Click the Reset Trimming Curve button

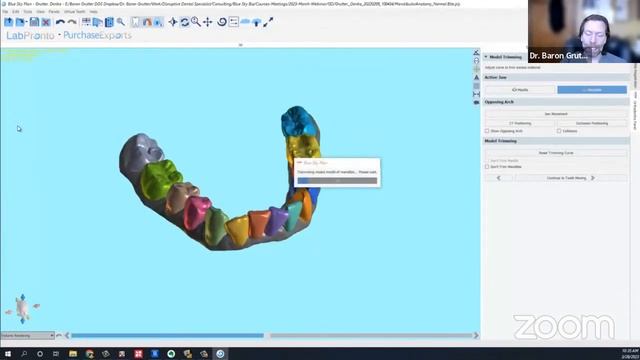556,153
